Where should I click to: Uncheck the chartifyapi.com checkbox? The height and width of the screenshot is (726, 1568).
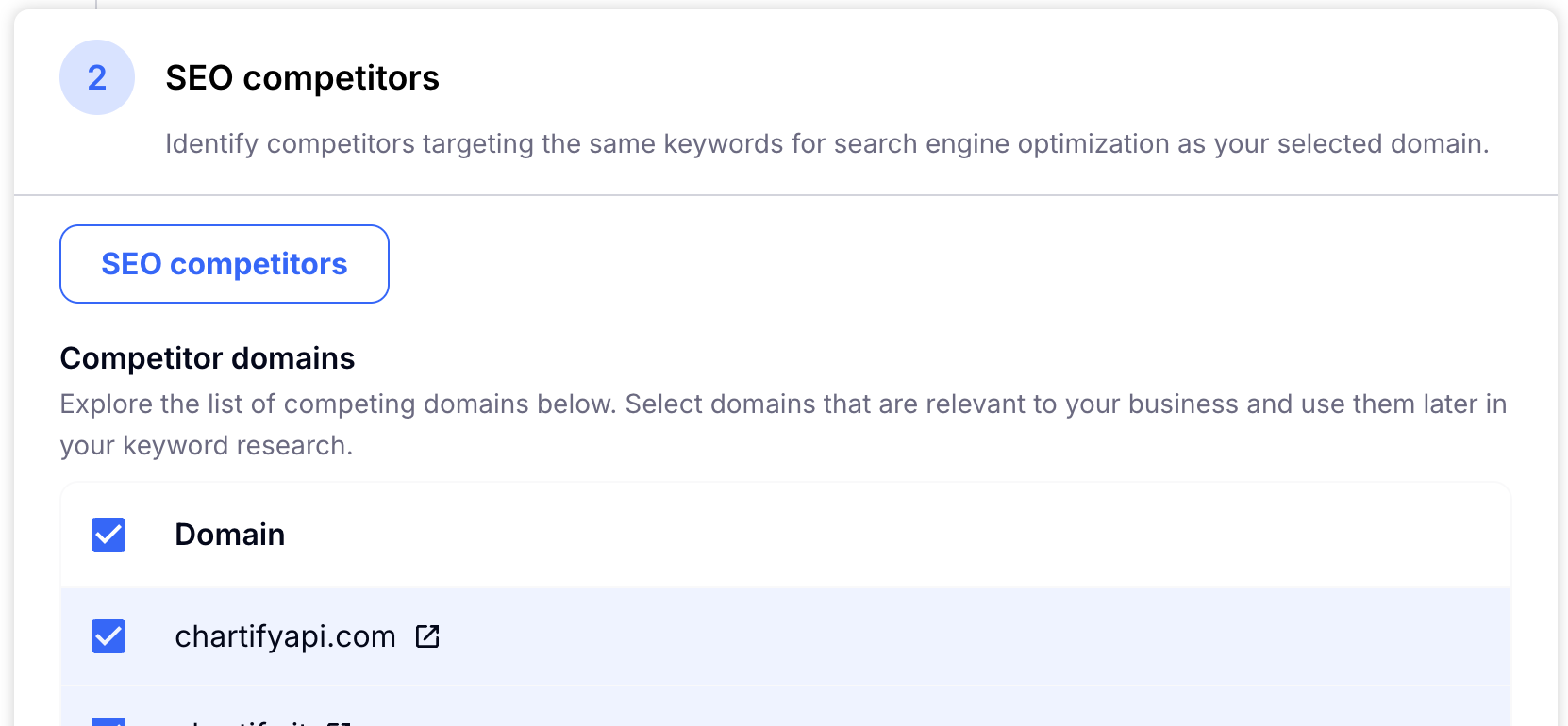pyautogui.click(x=108, y=636)
